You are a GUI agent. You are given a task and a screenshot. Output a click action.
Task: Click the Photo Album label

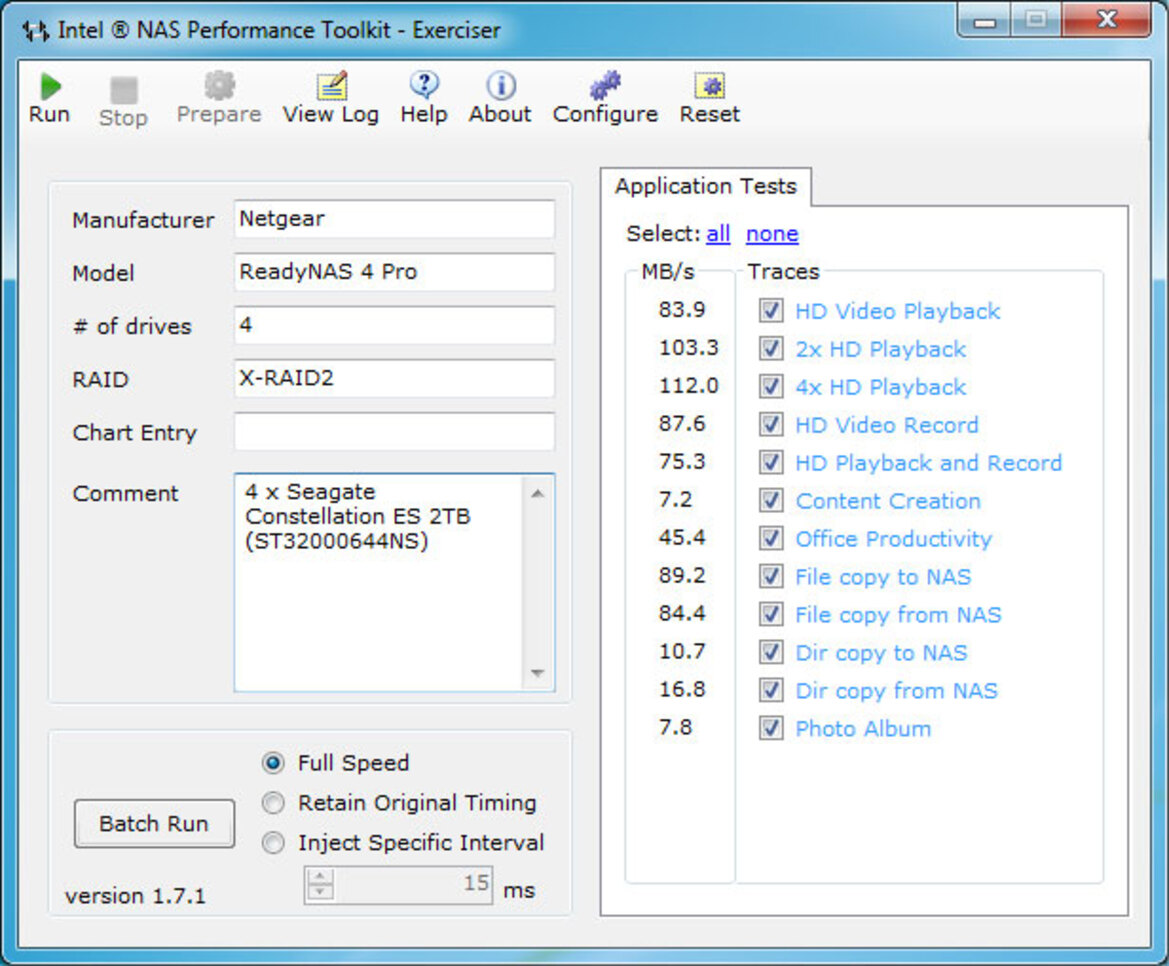863,728
